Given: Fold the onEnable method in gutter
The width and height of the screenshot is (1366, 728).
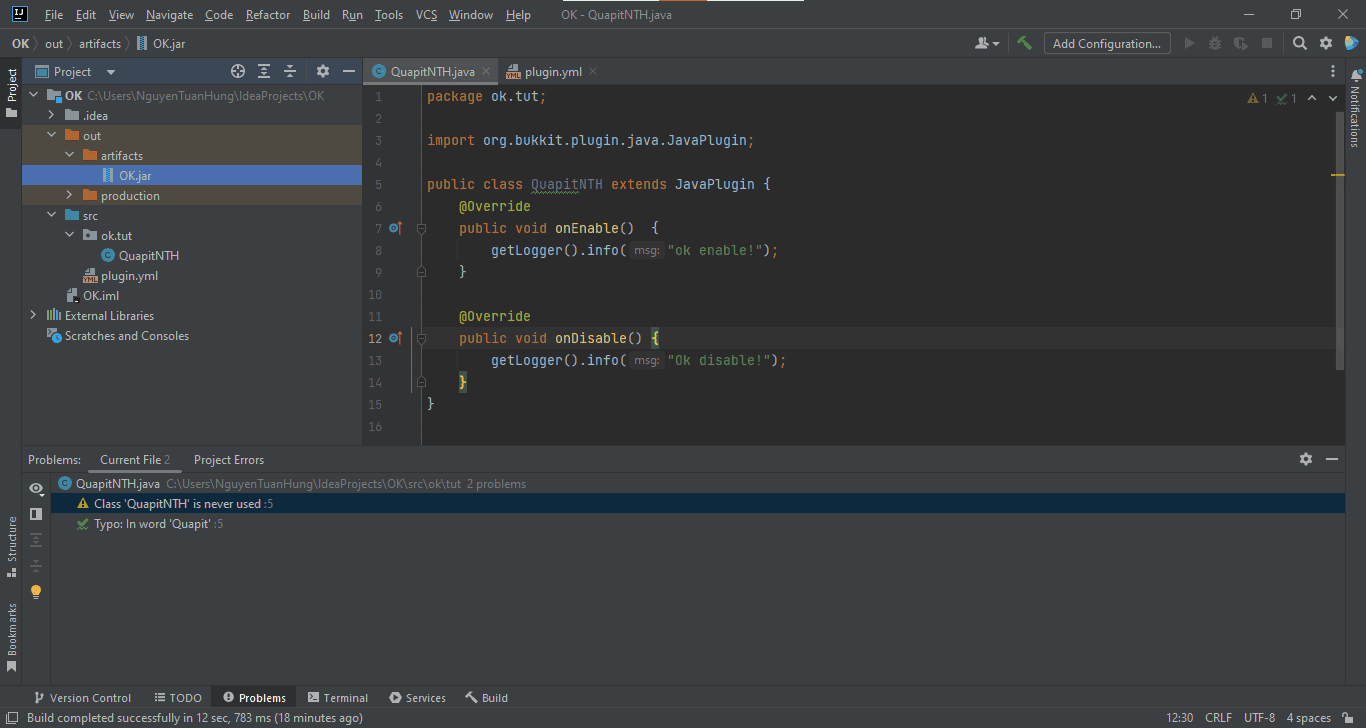Looking at the screenshot, I should click(x=421, y=229).
